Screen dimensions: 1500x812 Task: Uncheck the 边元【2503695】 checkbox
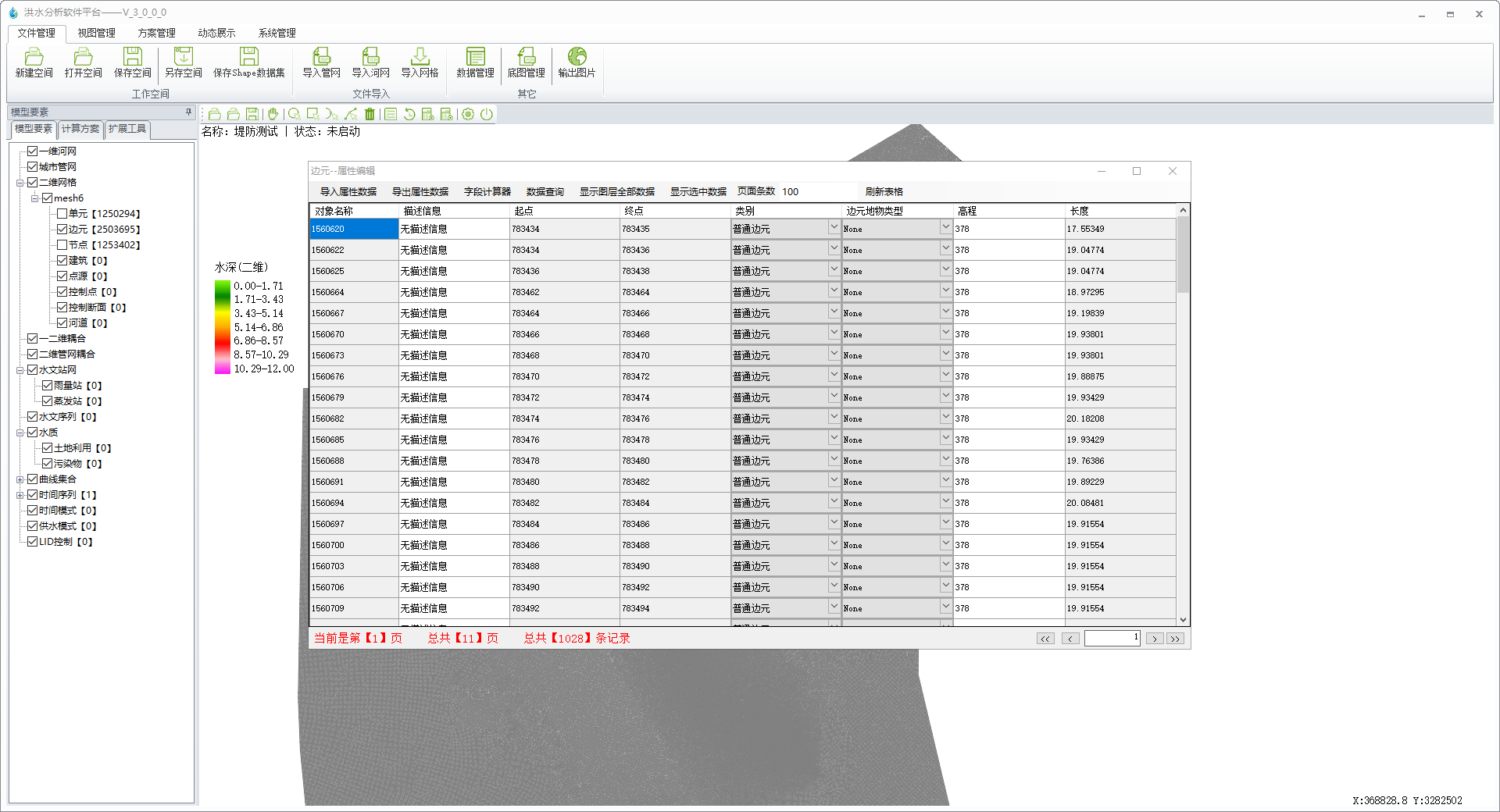(62, 229)
